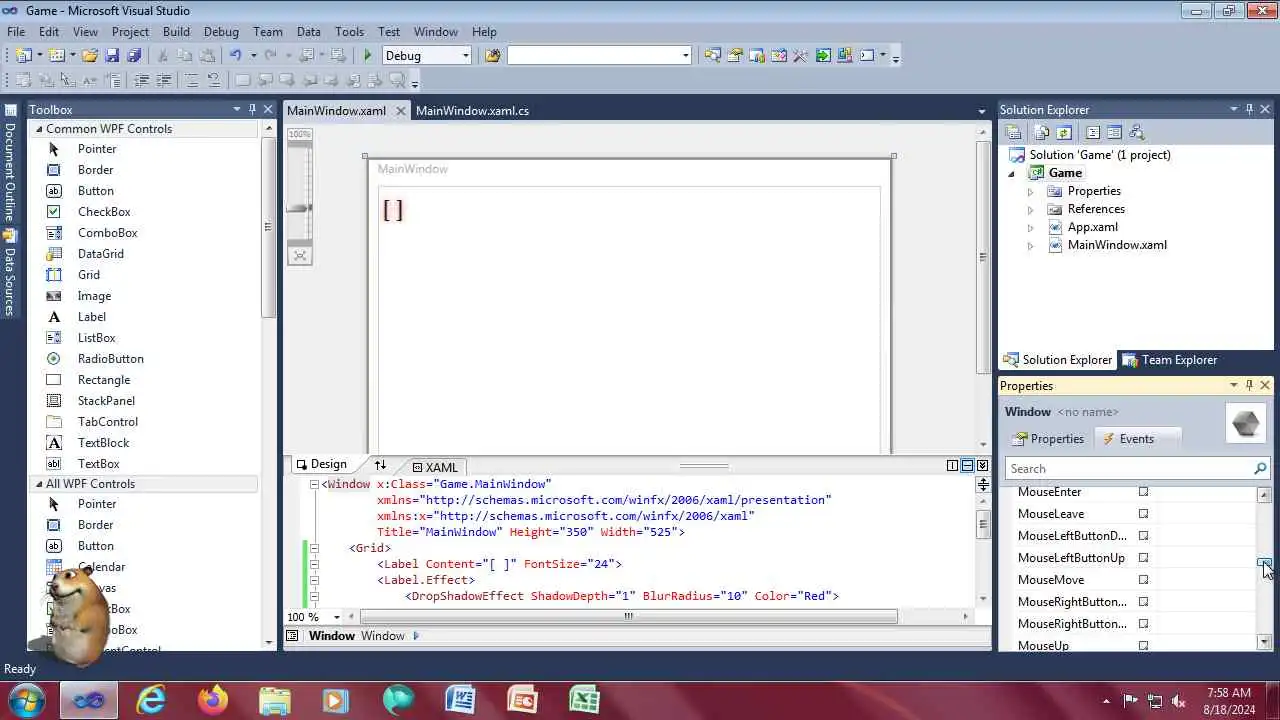Click the collapse pane icon above XAML editor
This screenshot has width=1280, height=720.
[982, 466]
